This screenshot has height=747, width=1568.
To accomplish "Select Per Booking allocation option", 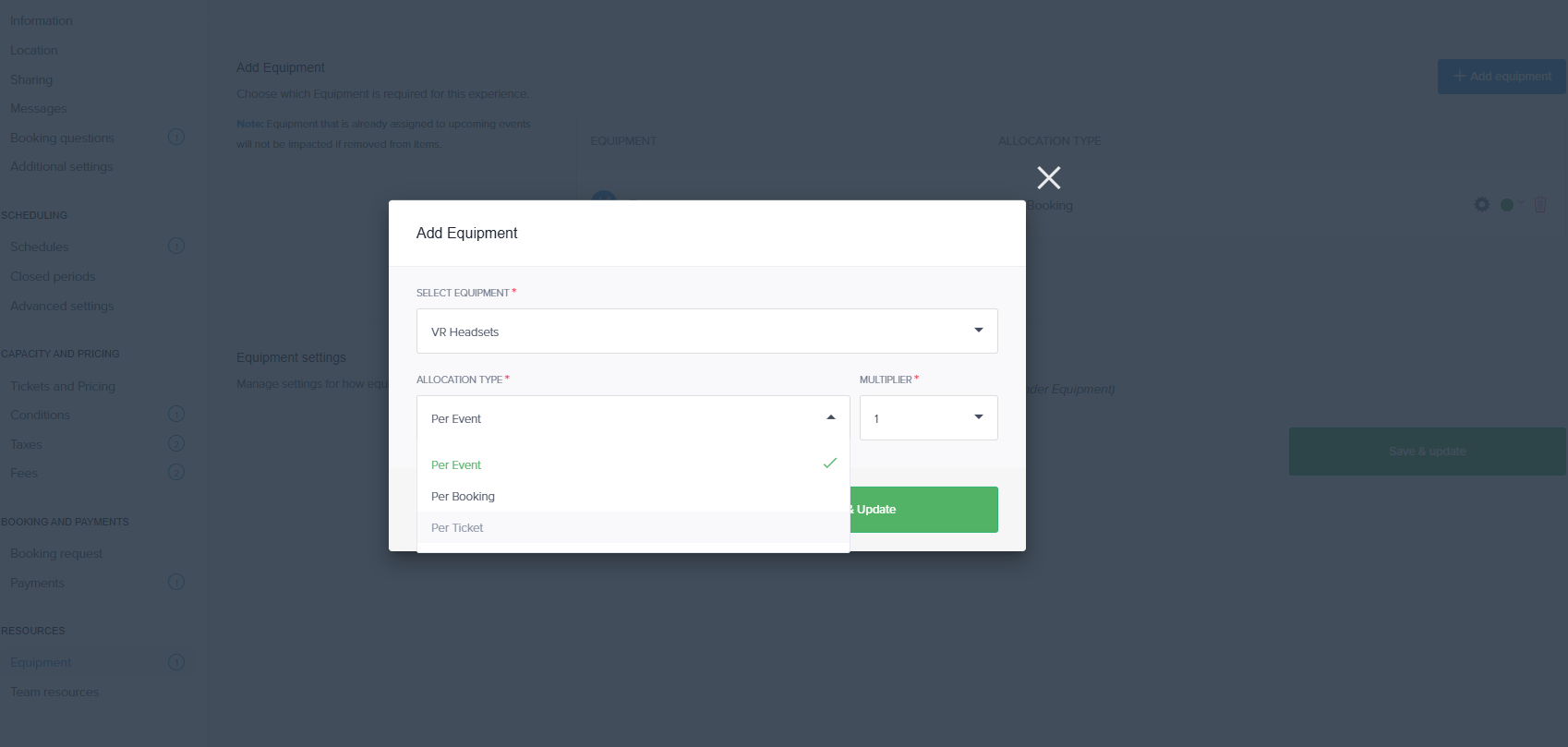I will click(x=464, y=497).
